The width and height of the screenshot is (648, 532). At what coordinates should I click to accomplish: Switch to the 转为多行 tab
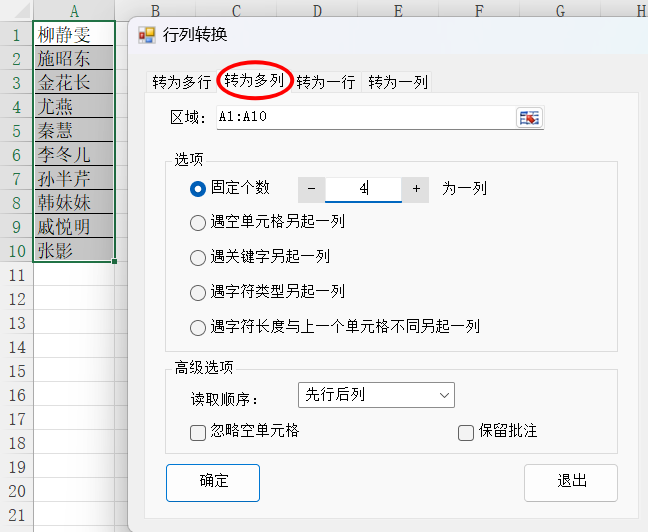(x=181, y=82)
